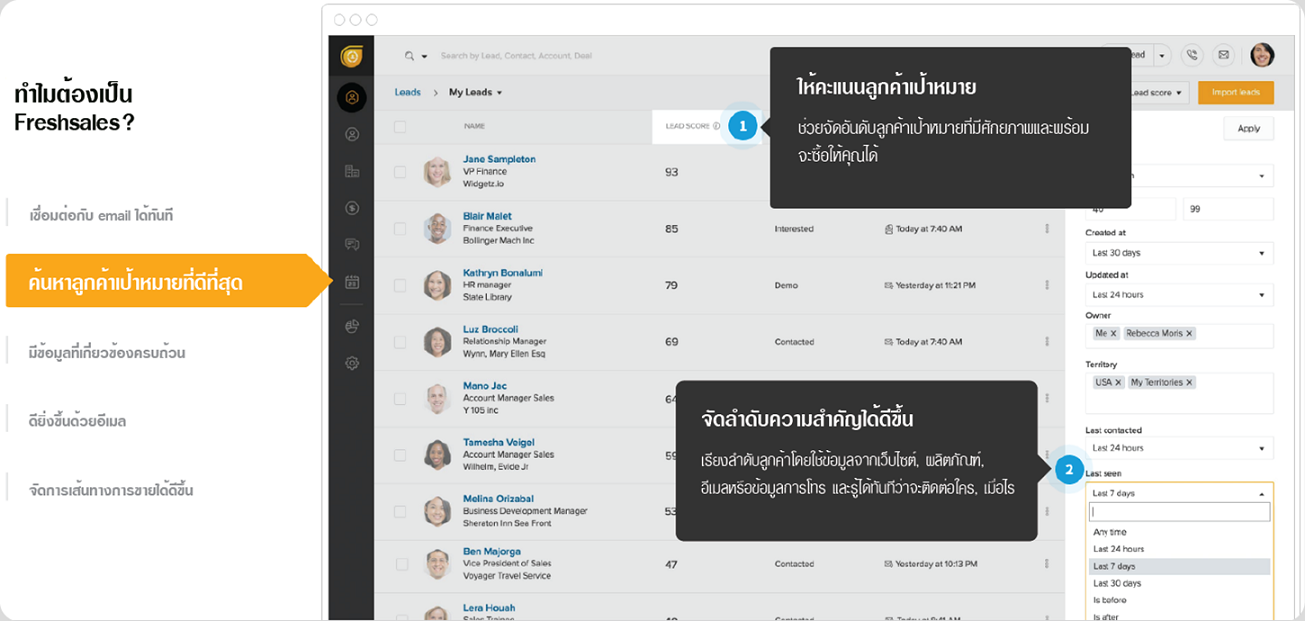Screen dimensions: 1305x621
Task: Select the เชื่อมต่อกับ email ได้ทันที tab
Action: (x=101, y=215)
